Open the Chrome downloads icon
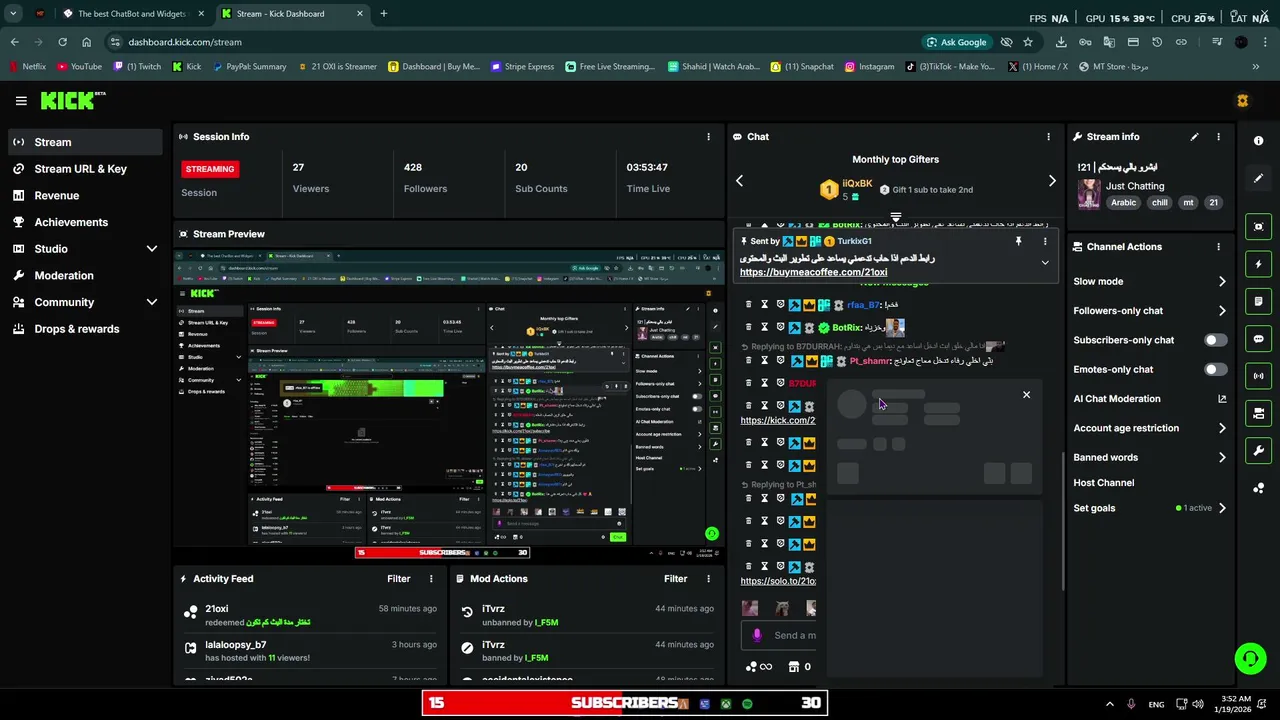Image resolution: width=1280 pixels, height=720 pixels. click(1061, 42)
